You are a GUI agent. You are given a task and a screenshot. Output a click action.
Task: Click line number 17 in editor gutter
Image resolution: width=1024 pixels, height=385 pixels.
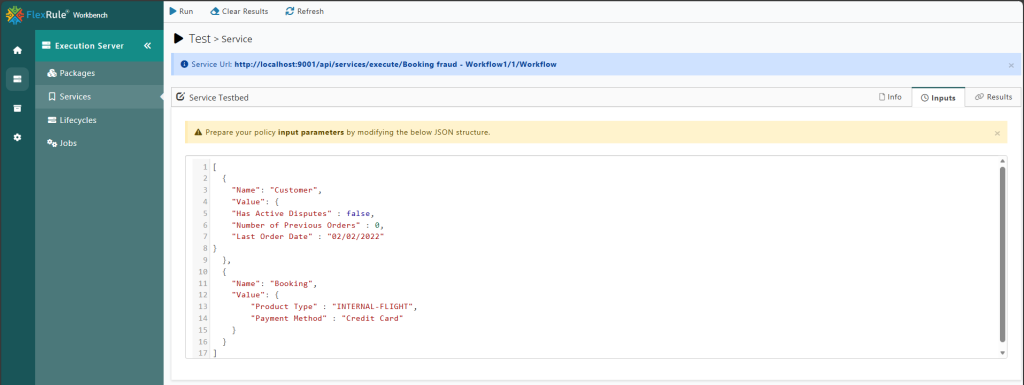pos(203,353)
